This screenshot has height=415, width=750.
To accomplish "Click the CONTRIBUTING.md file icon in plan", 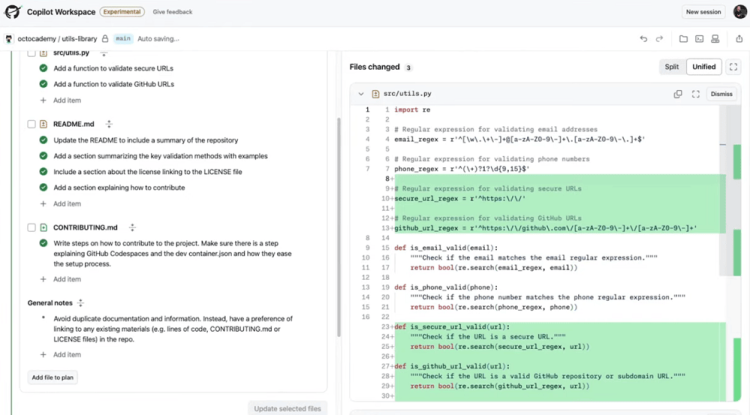I will tap(44, 228).
